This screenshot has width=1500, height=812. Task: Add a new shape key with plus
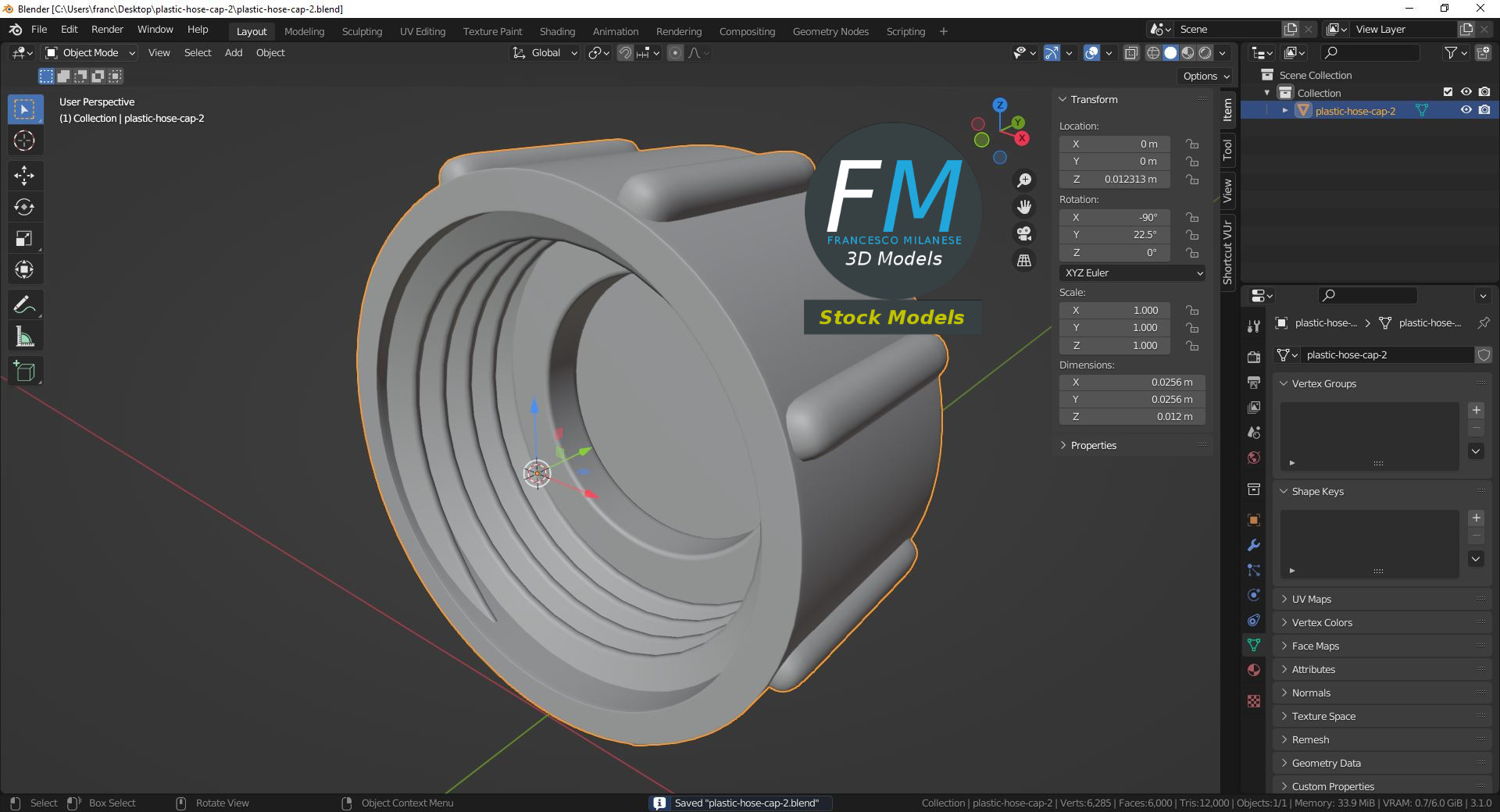[1476, 518]
